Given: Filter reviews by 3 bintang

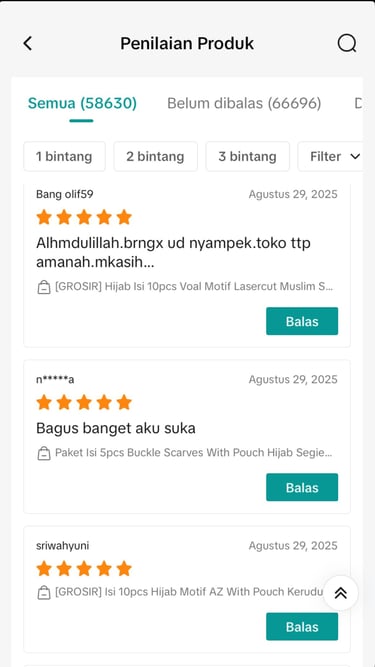Looking at the screenshot, I should 247,157.
